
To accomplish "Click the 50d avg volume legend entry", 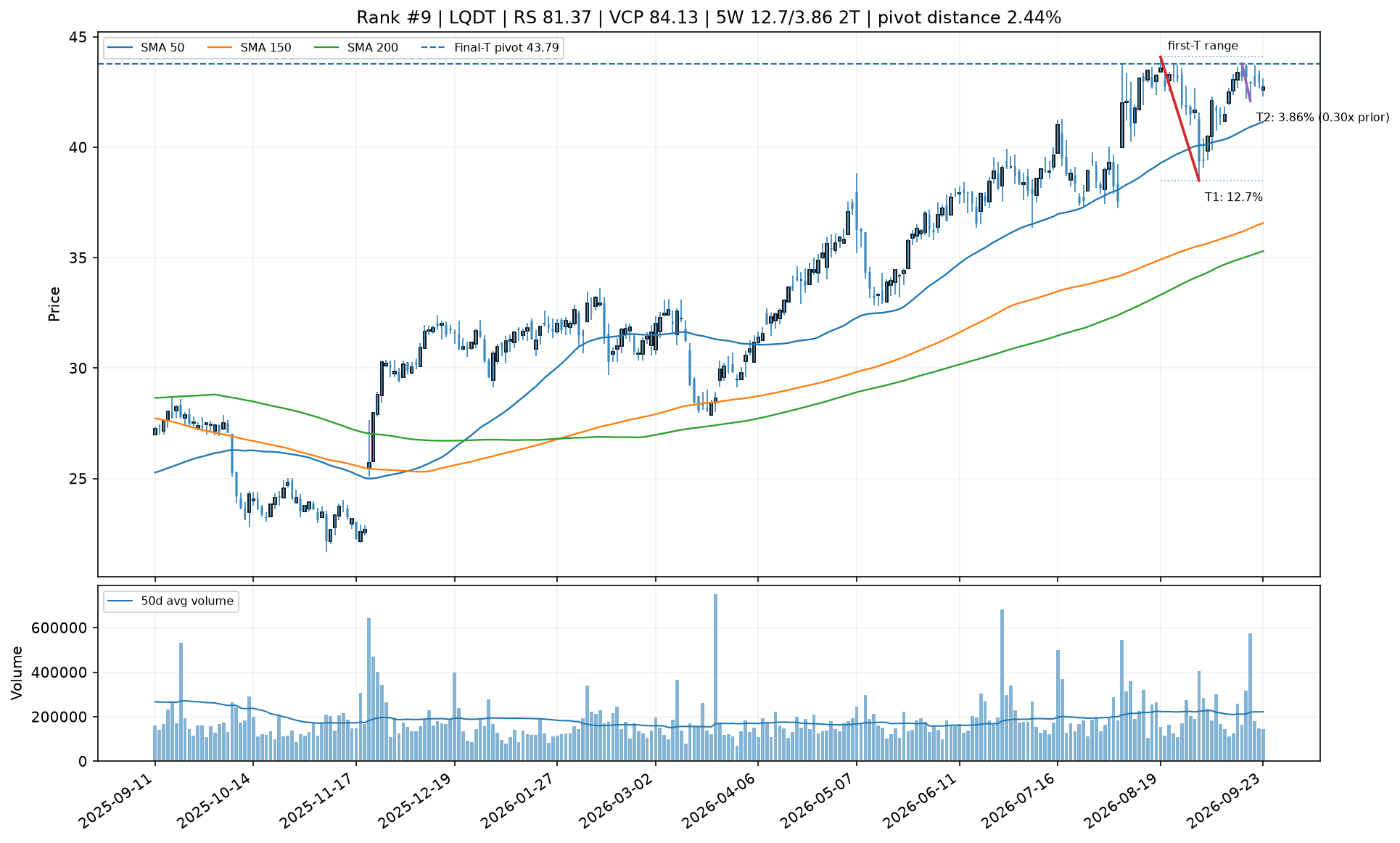I will 171,601.
